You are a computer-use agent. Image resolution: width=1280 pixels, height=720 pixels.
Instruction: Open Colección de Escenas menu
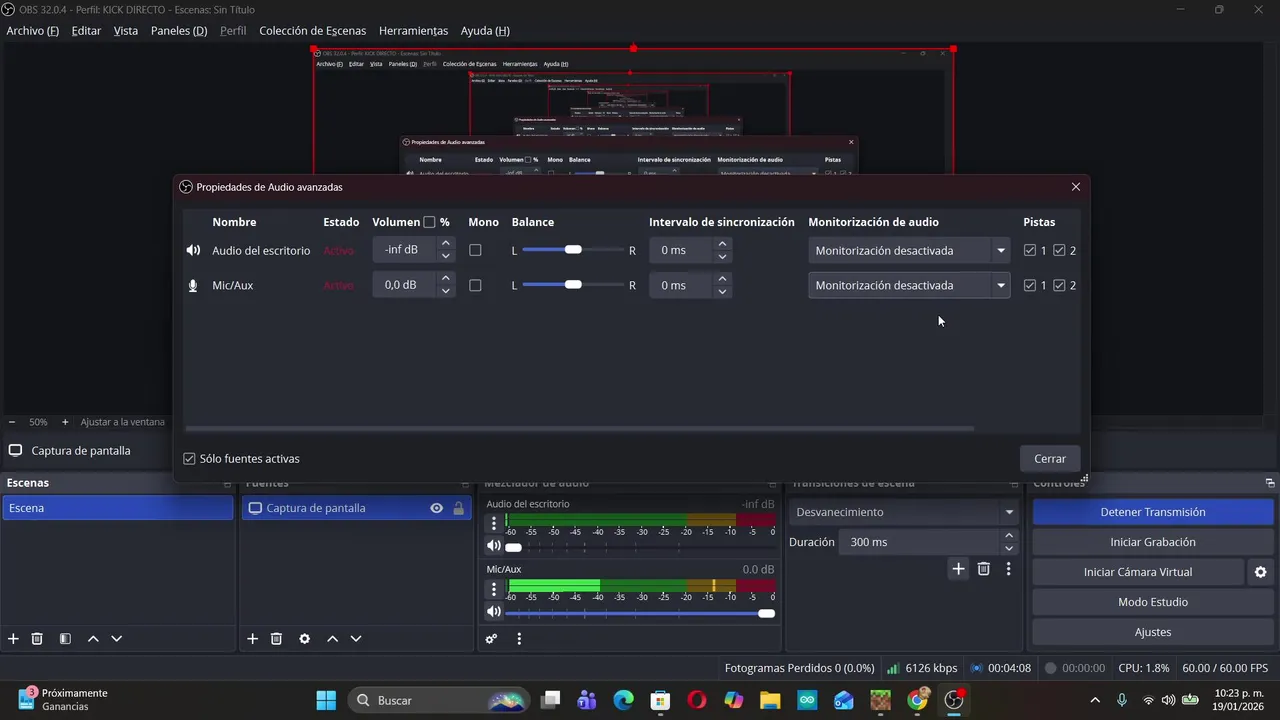coord(313,31)
